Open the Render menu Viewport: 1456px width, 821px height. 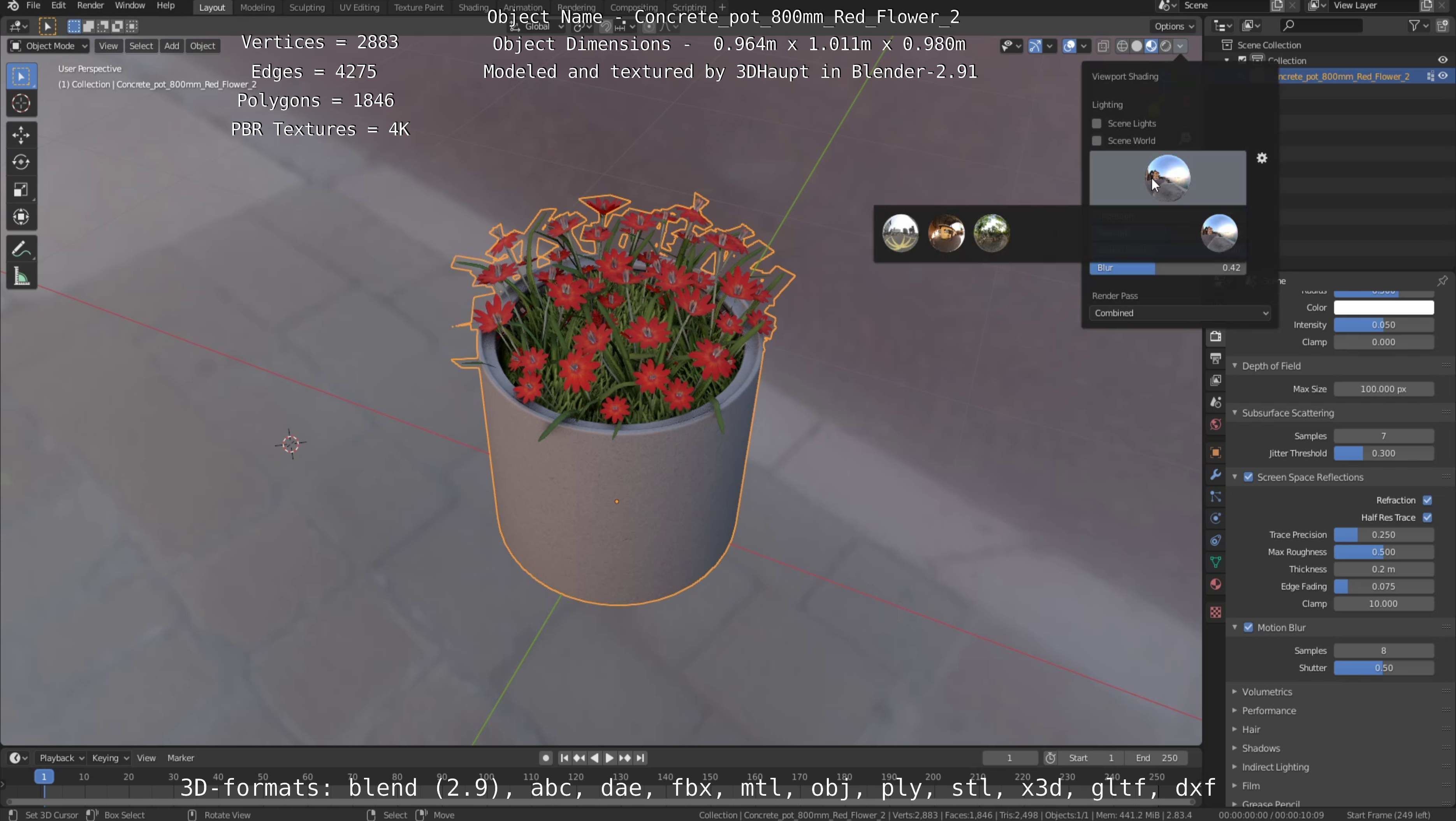pyautogui.click(x=90, y=6)
